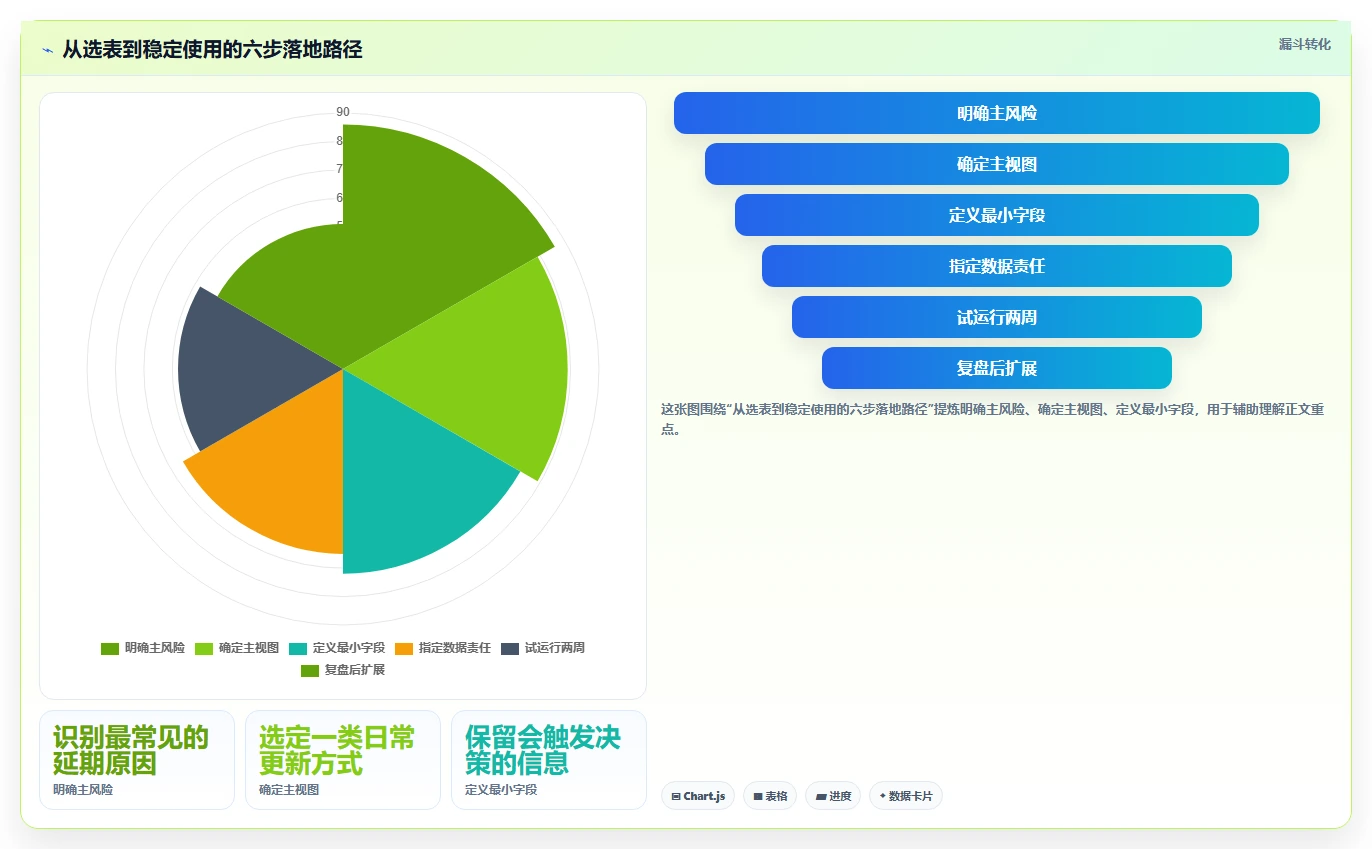Toggle the 指定数据责任 legend entry
The image size is (1372, 849).
click(443, 648)
